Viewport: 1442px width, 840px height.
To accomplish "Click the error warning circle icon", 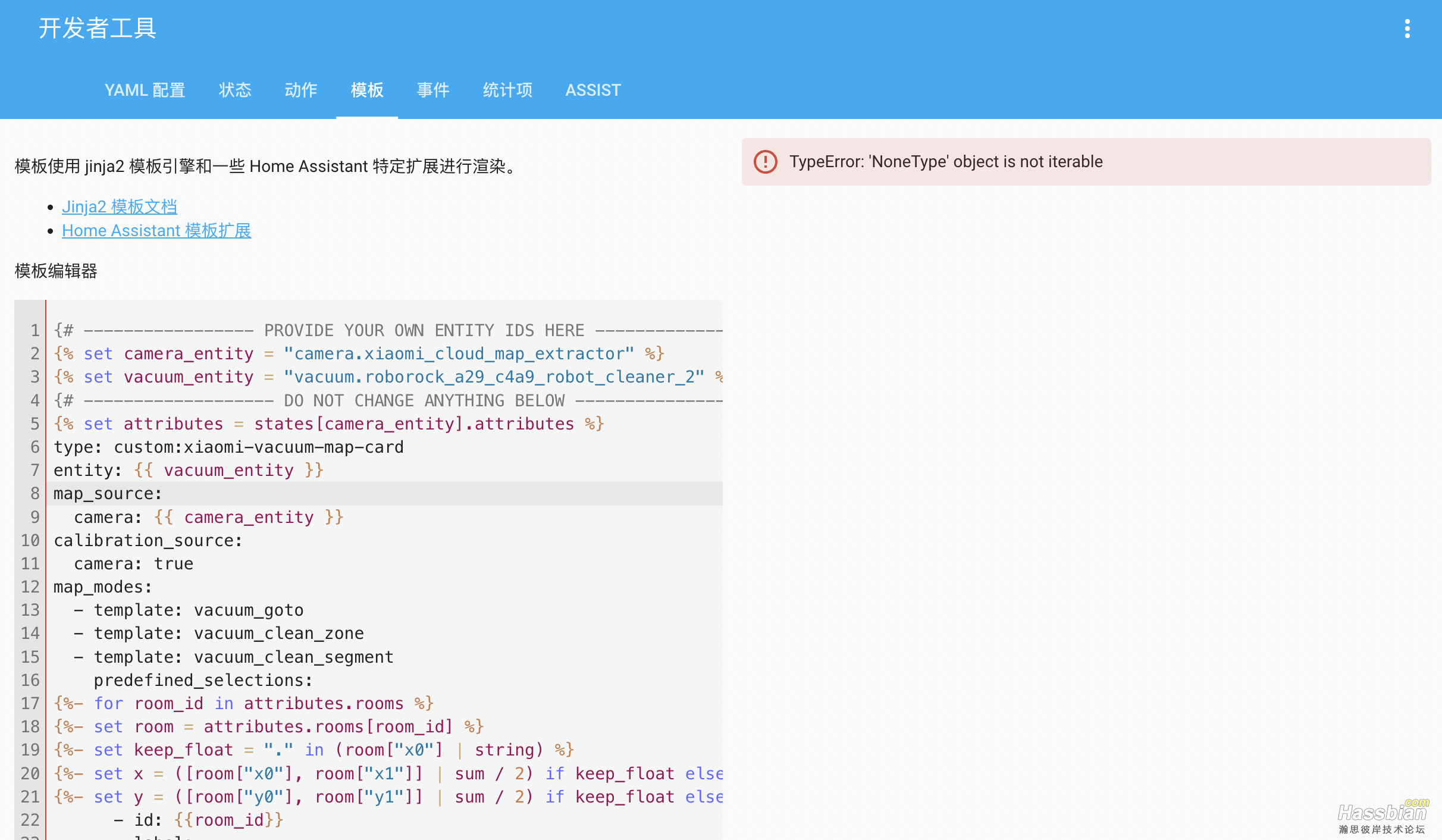I will tap(766, 162).
